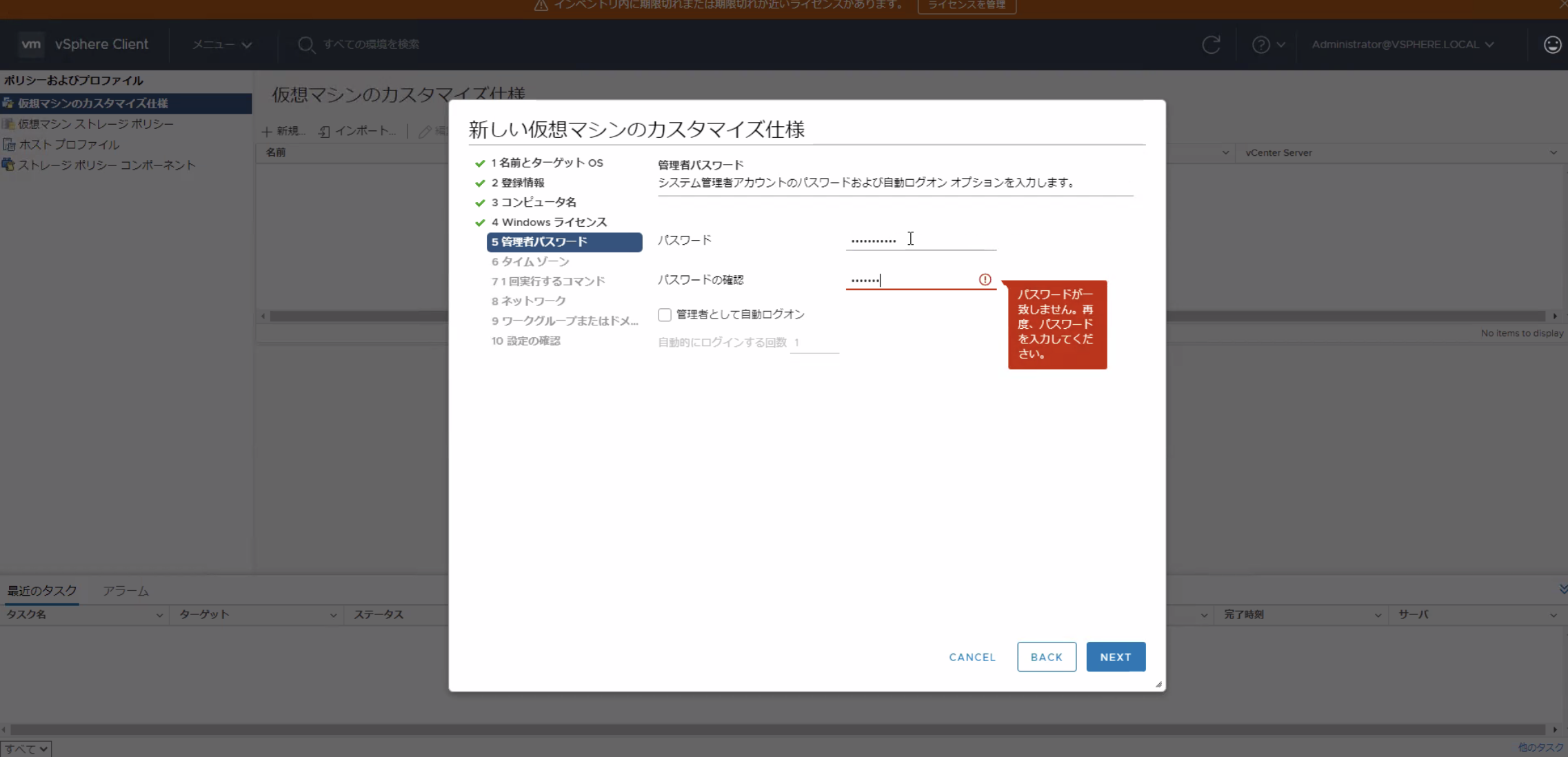This screenshot has height=757, width=1568.
Task: Click the password mismatch error icon
Action: [985, 280]
